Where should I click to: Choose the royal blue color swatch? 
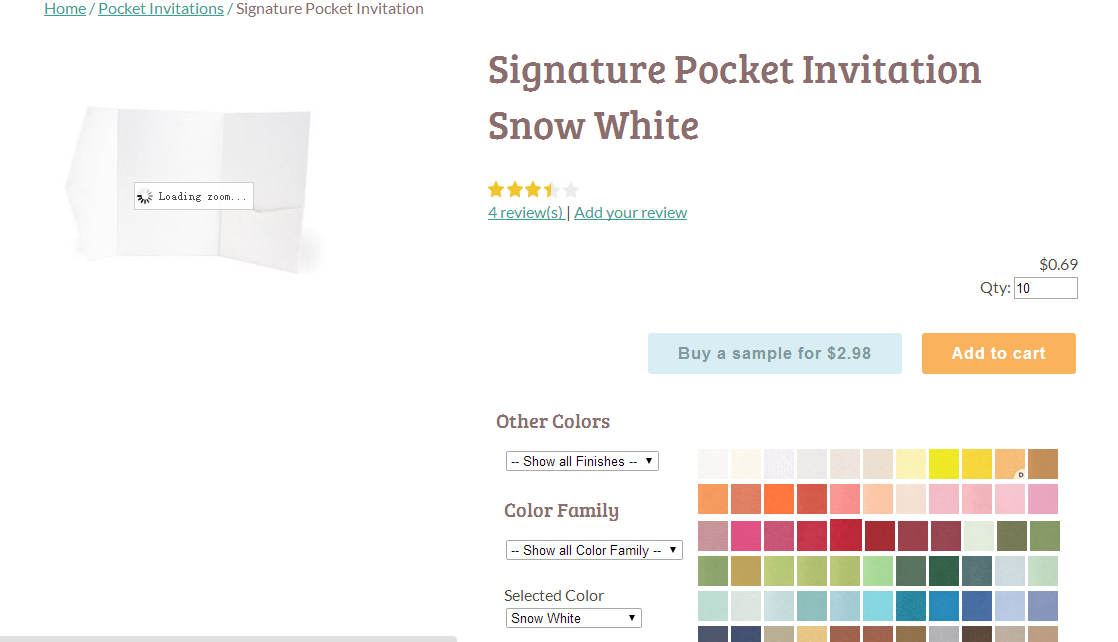[976, 606]
